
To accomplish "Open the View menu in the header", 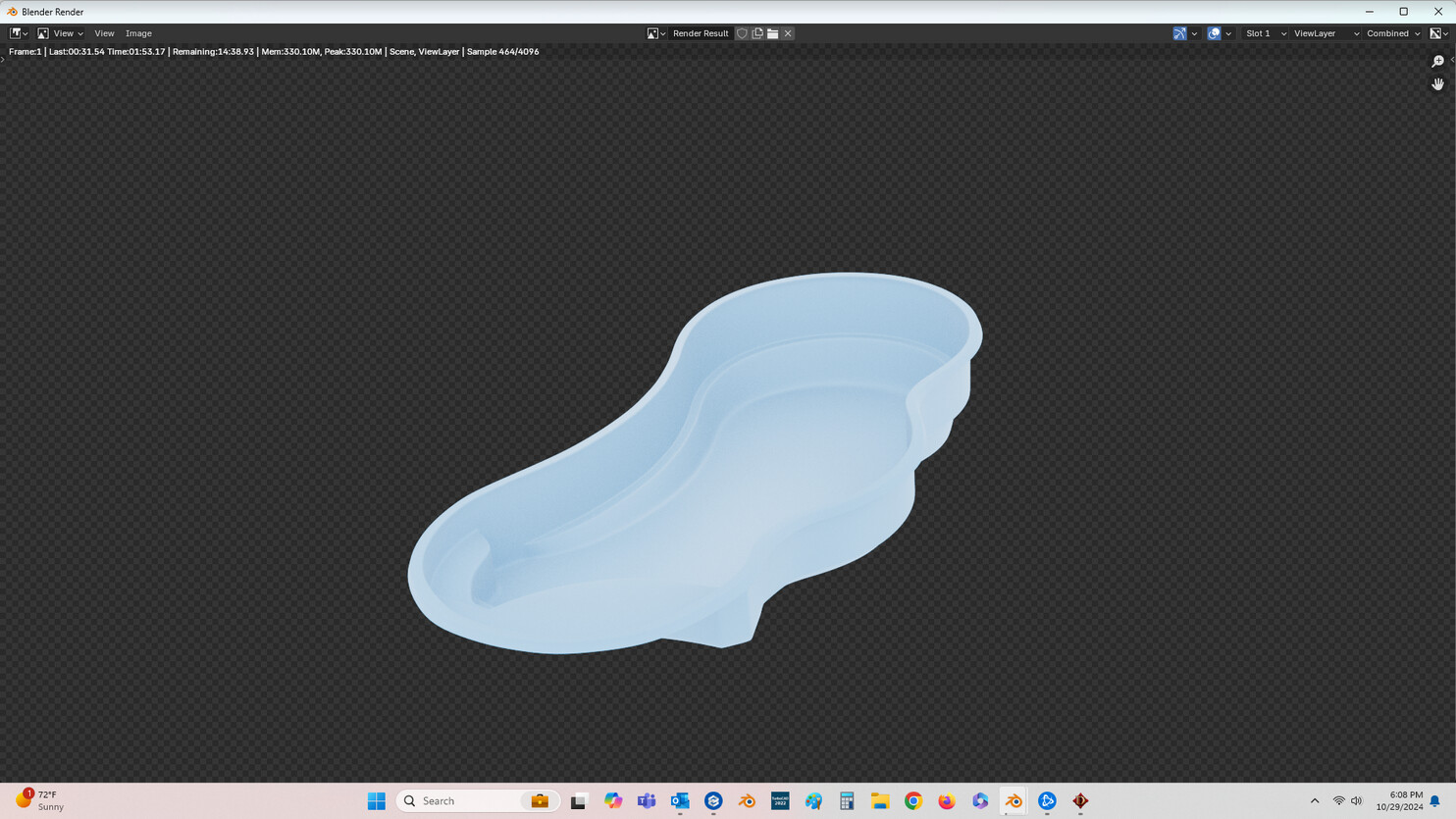I will tap(104, 32).
